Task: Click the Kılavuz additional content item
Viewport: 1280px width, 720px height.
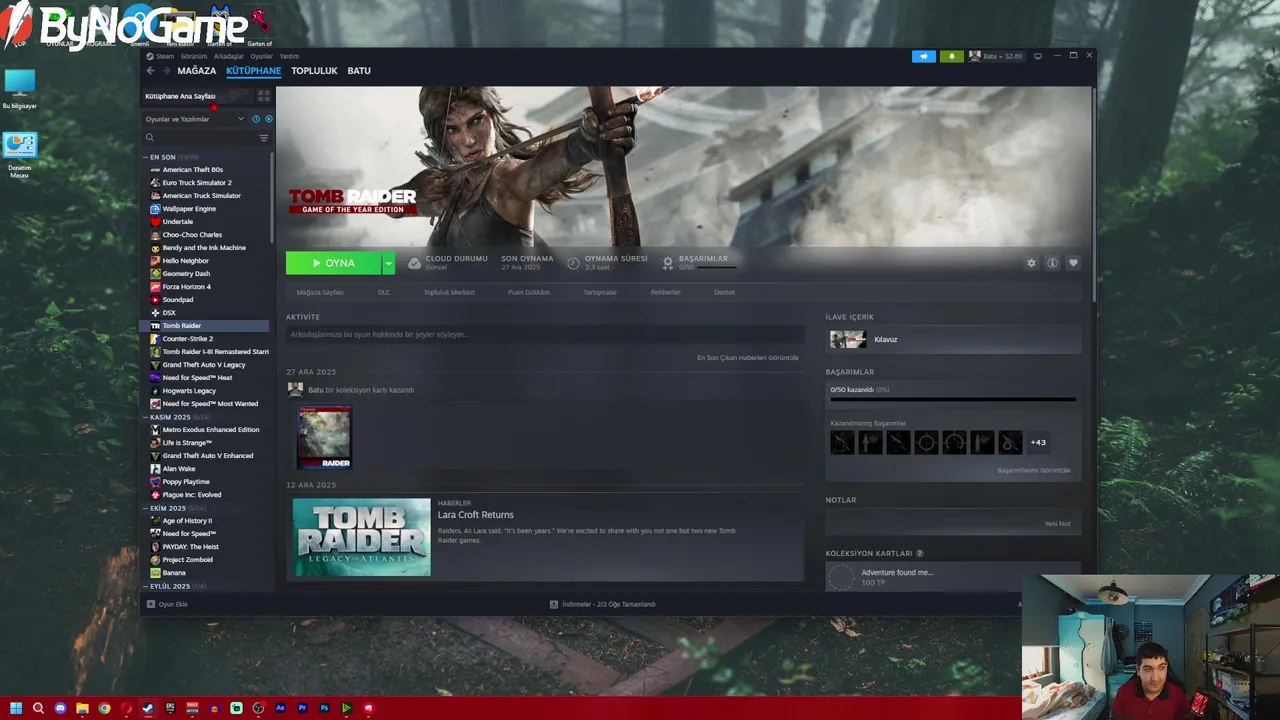Action: pyautogui.click(x=953, y=340)
